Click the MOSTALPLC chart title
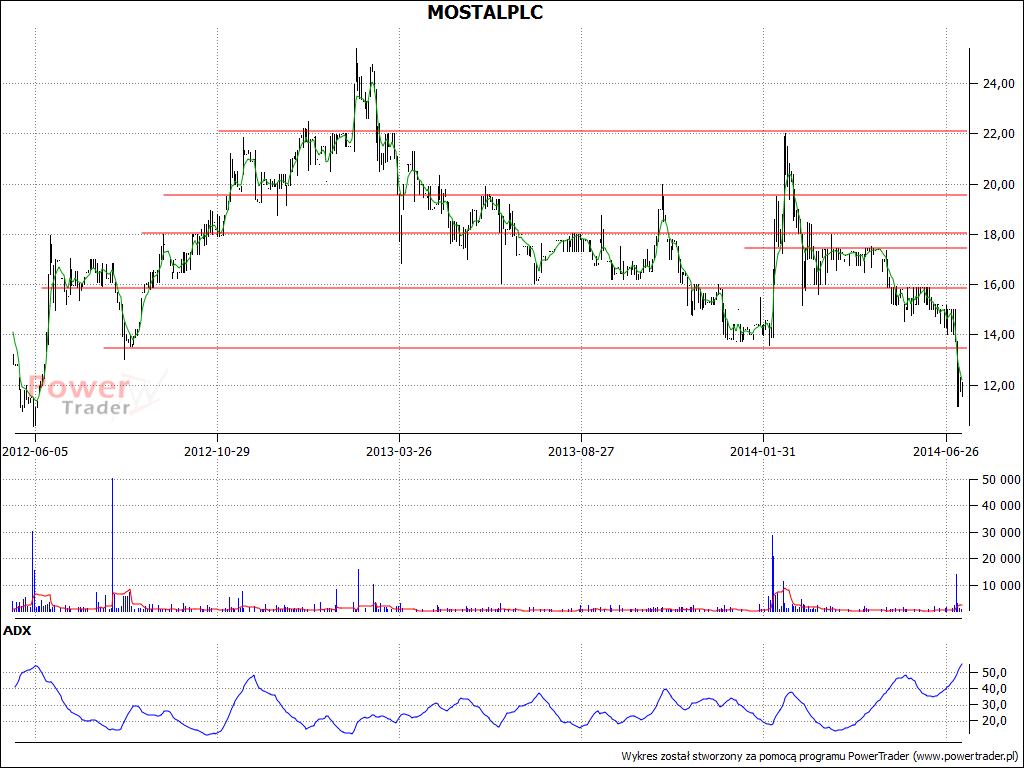Viewport: 1024px width, 768px height. 485,12
